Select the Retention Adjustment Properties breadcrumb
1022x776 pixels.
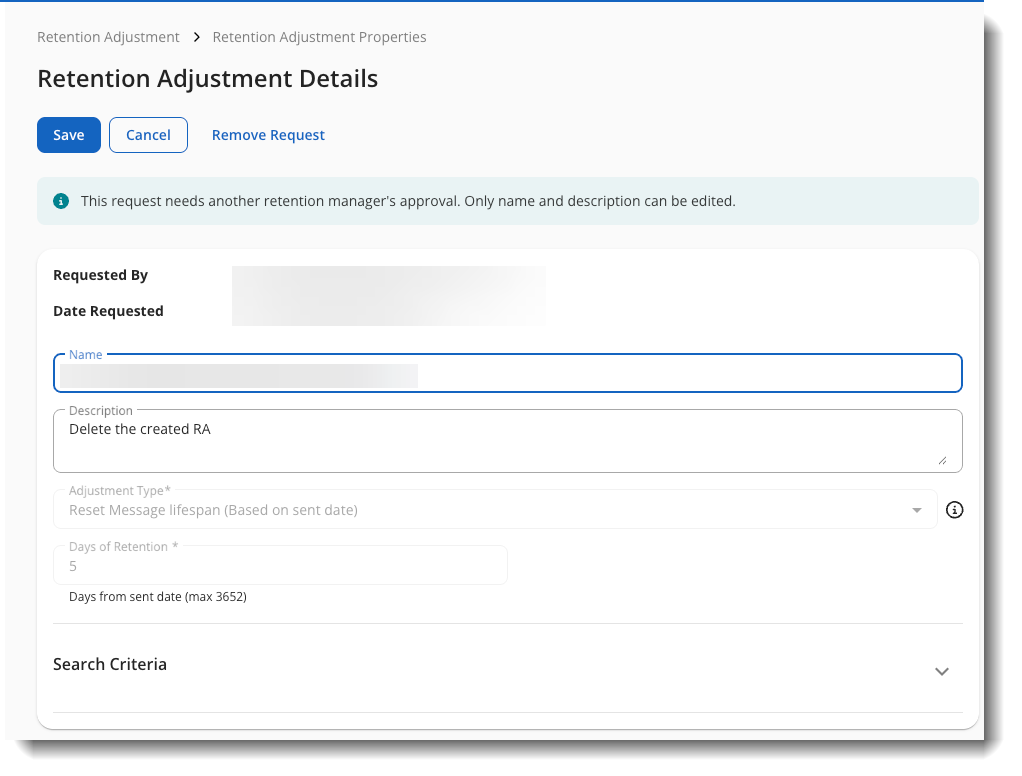tap(319, 37)
